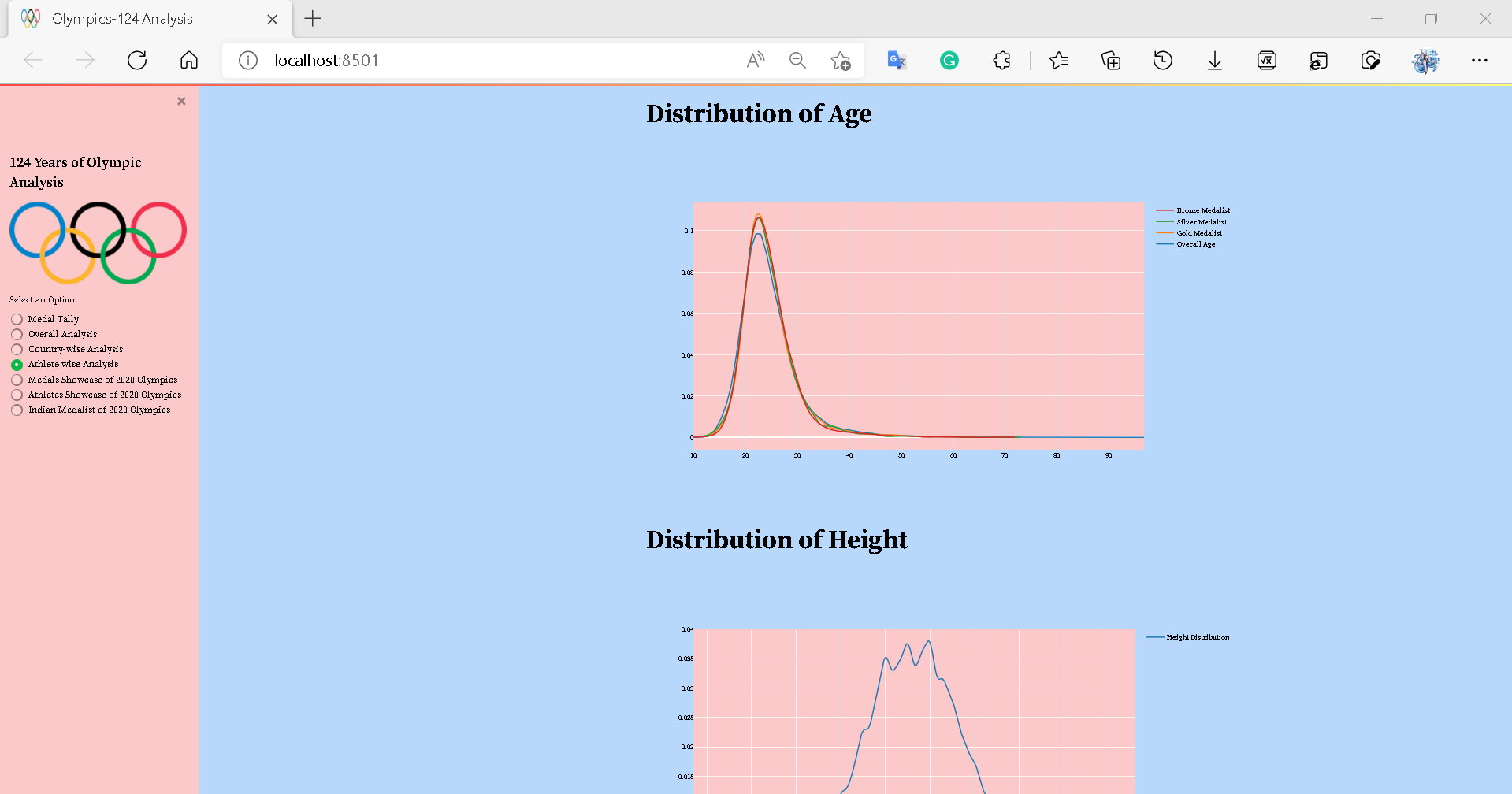
Task: Reload the page with the refresh icon
Action: point(137,60)
